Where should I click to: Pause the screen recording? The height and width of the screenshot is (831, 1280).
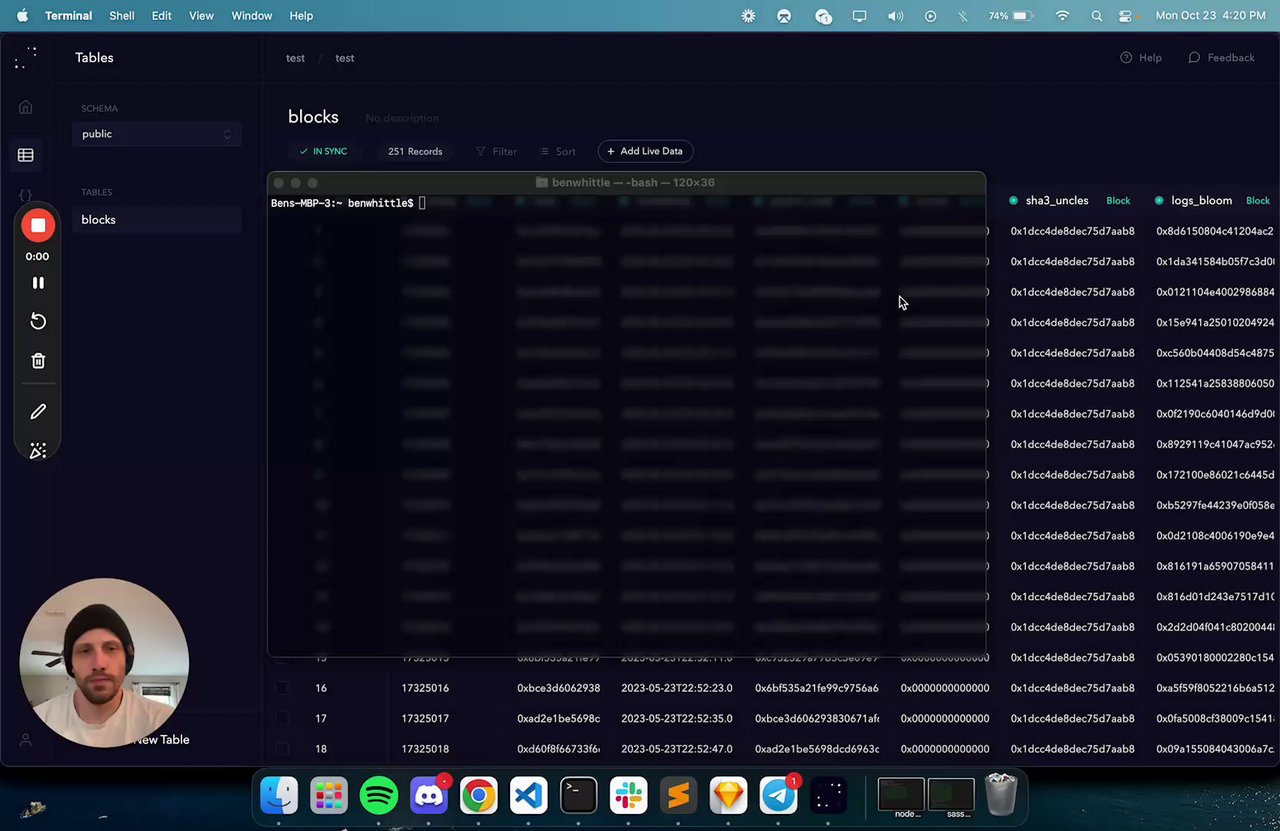pyautogui.click(x=38, y=283)
